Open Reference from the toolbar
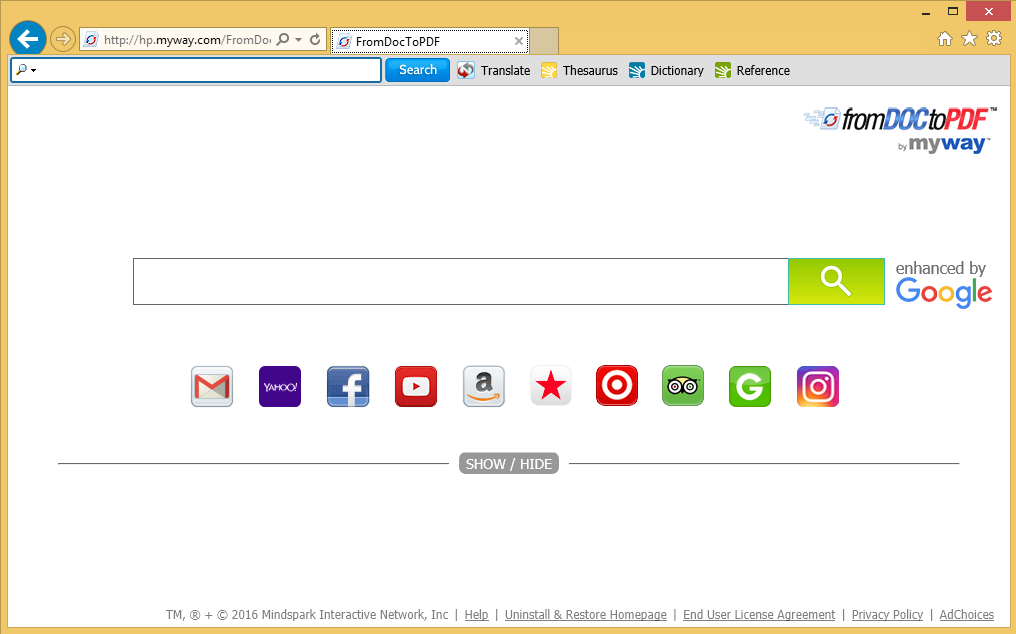 (752, 71)
